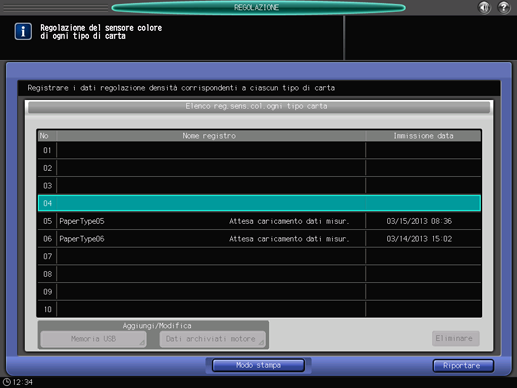Click status text in PaperType05 row

click(x=289, y=221)
